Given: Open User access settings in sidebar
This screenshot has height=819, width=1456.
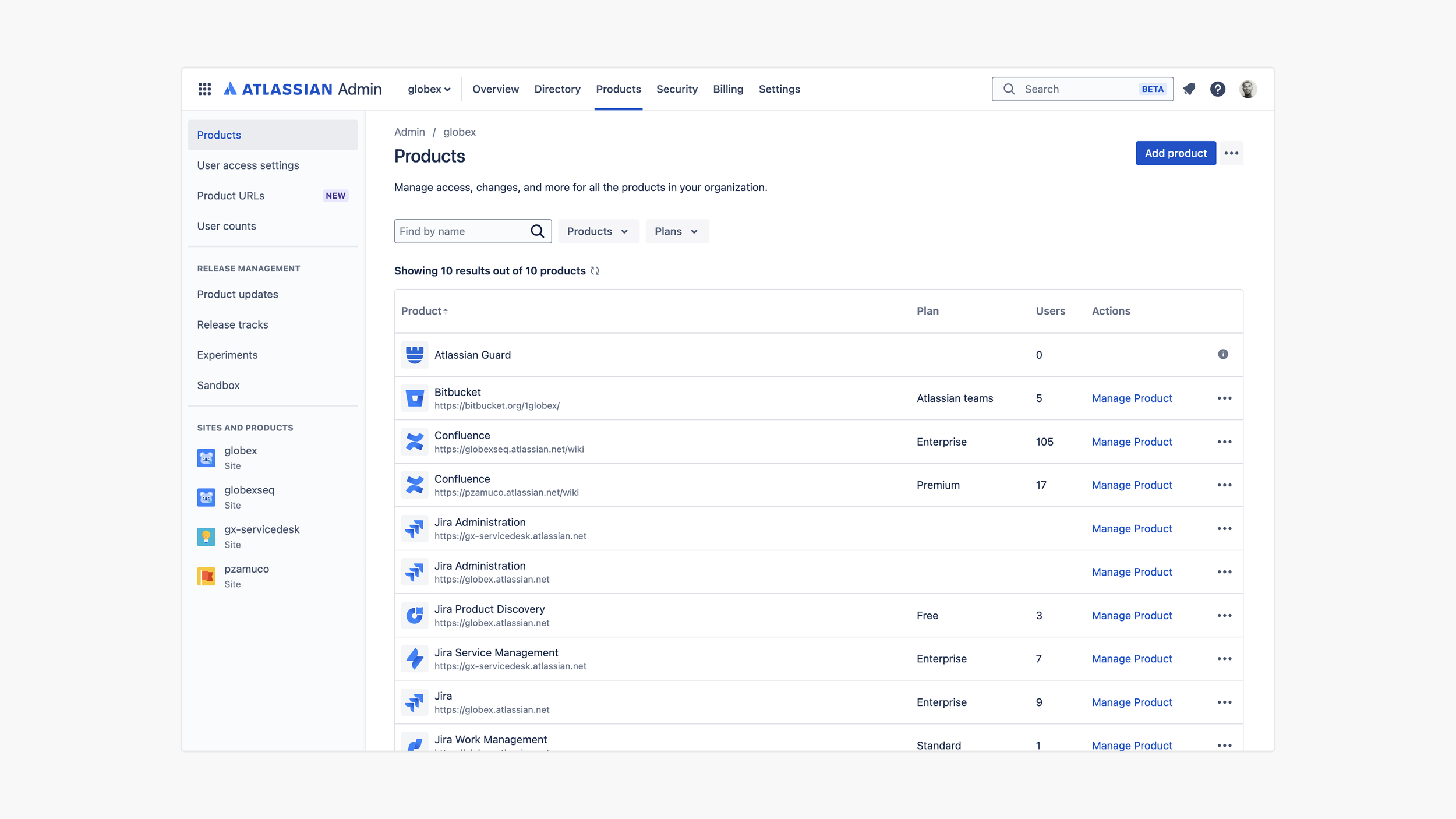Looking at the screenshot, I should (x=248, y=165).
